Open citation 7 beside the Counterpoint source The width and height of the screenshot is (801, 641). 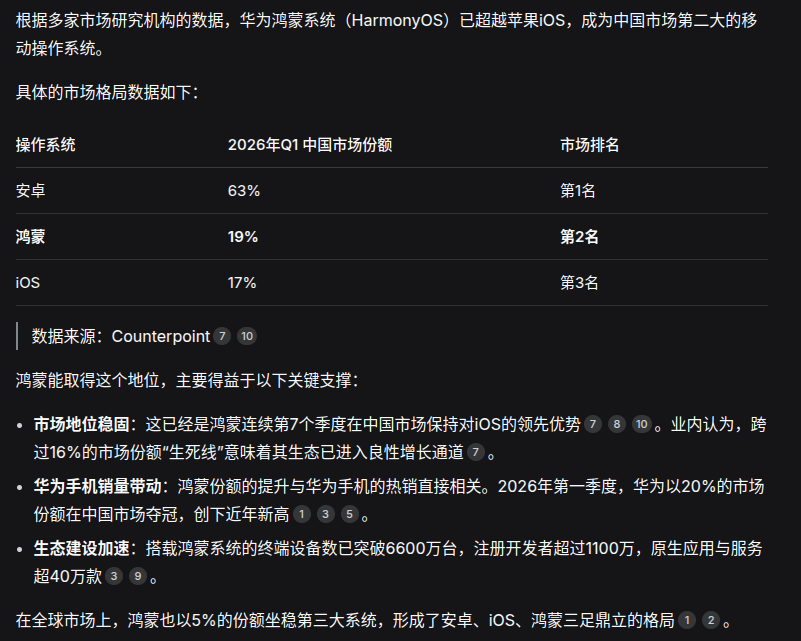222,336
